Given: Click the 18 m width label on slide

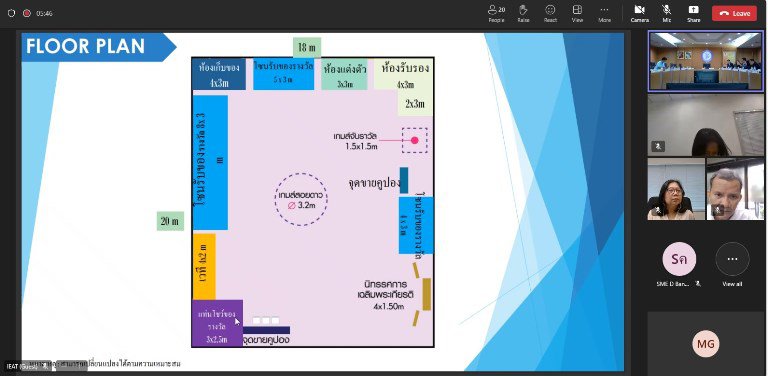Looking at the screenshot, I should click(x=307, y=47).
